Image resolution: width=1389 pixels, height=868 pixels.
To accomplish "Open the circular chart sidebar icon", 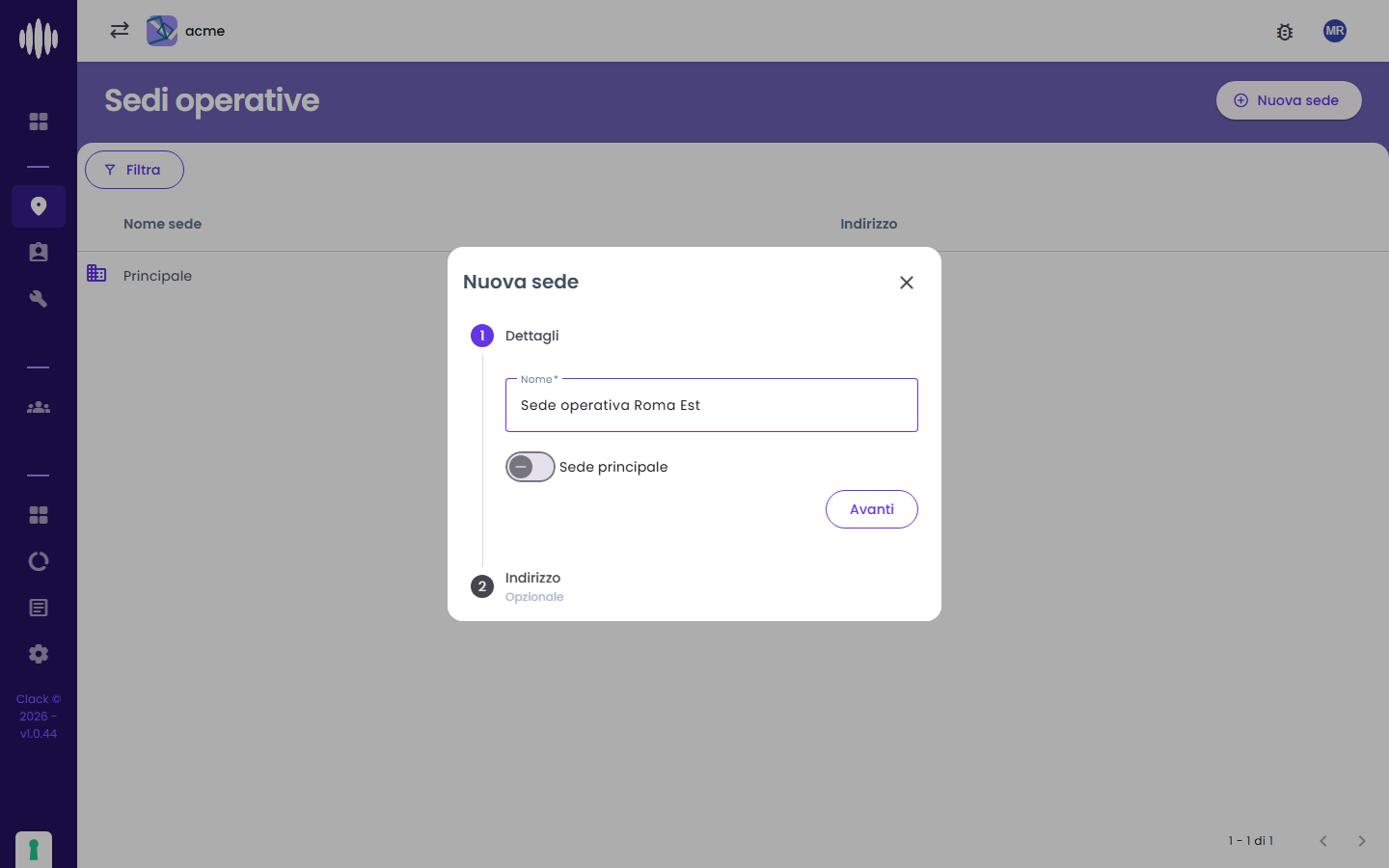I will click(x=39, y=561).
